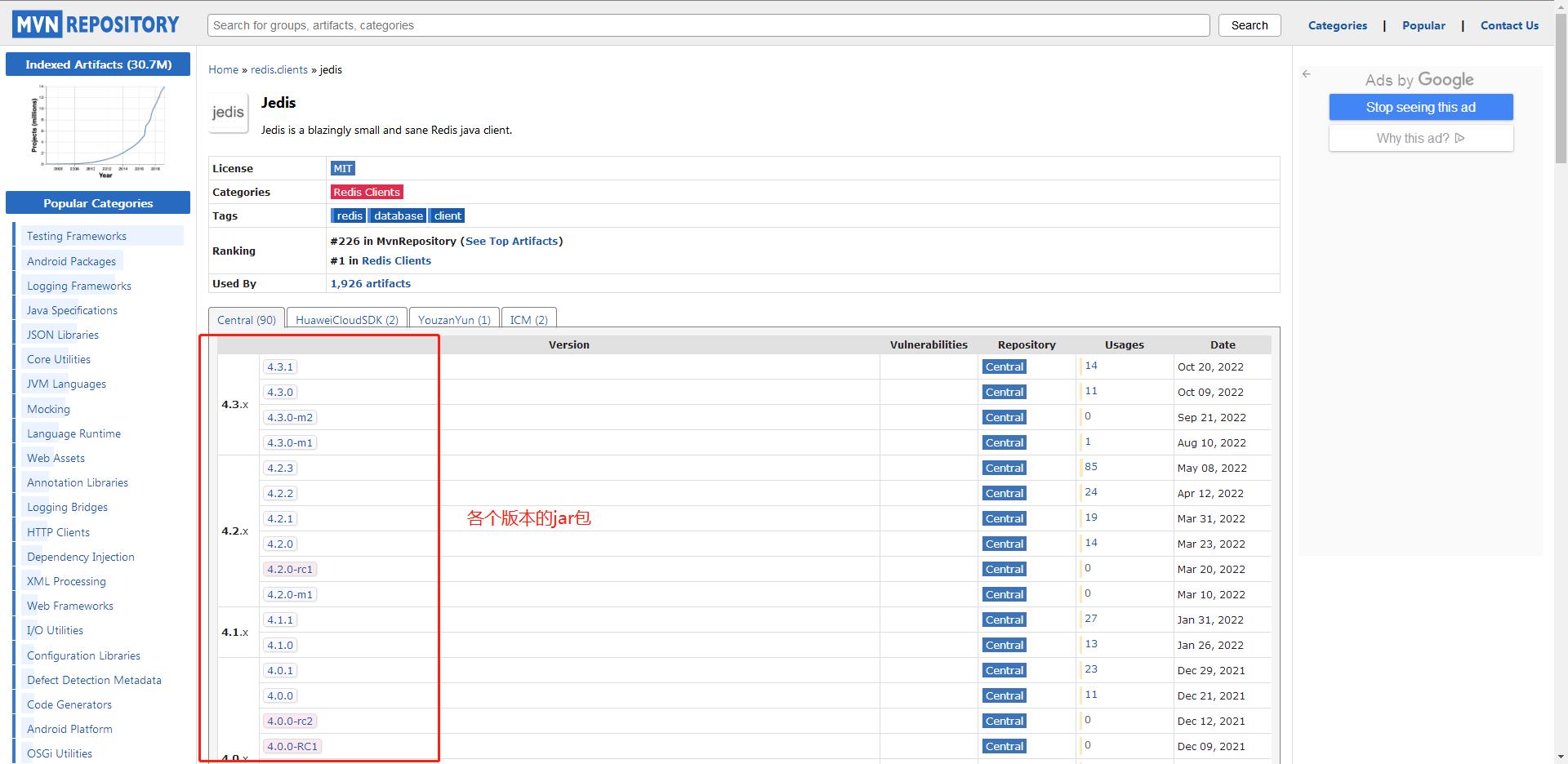The width and height of the screenshot is (1568, 764).
Task: Go to Home breadcrumb link
Action: [223, 69]
